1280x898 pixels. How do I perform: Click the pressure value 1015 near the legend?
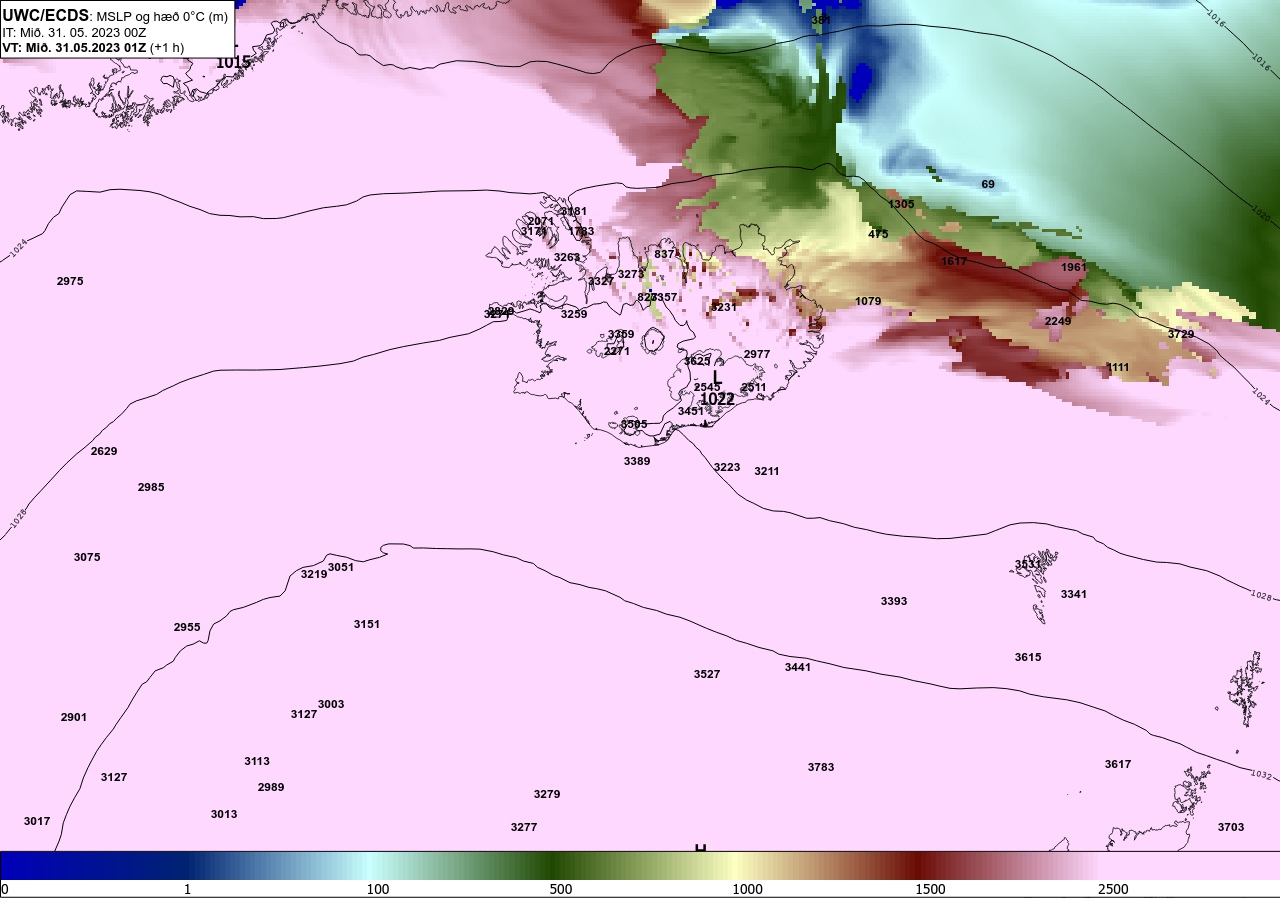click(x=233, y=62)
